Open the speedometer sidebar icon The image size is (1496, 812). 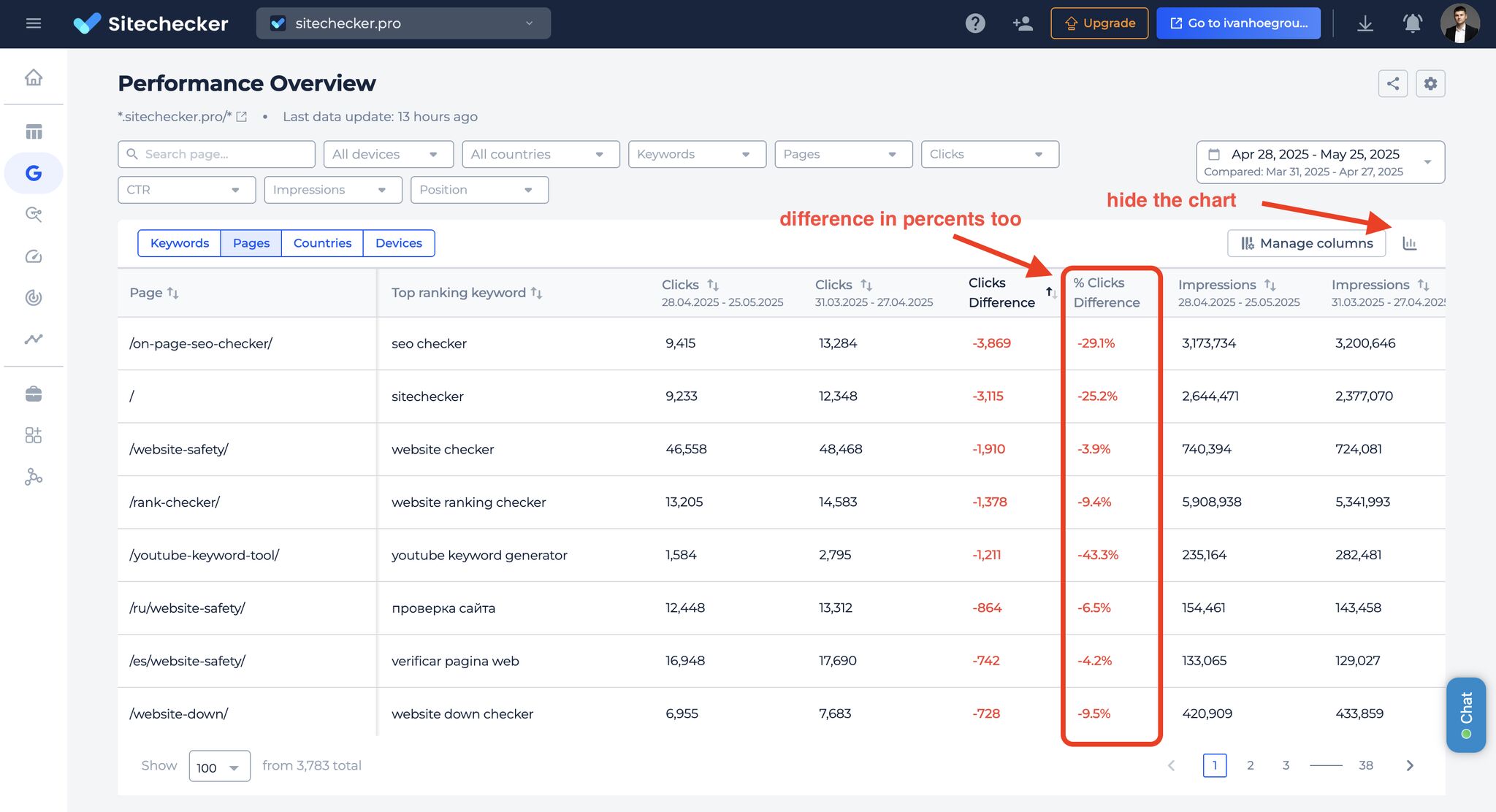(x=34, y=256)
